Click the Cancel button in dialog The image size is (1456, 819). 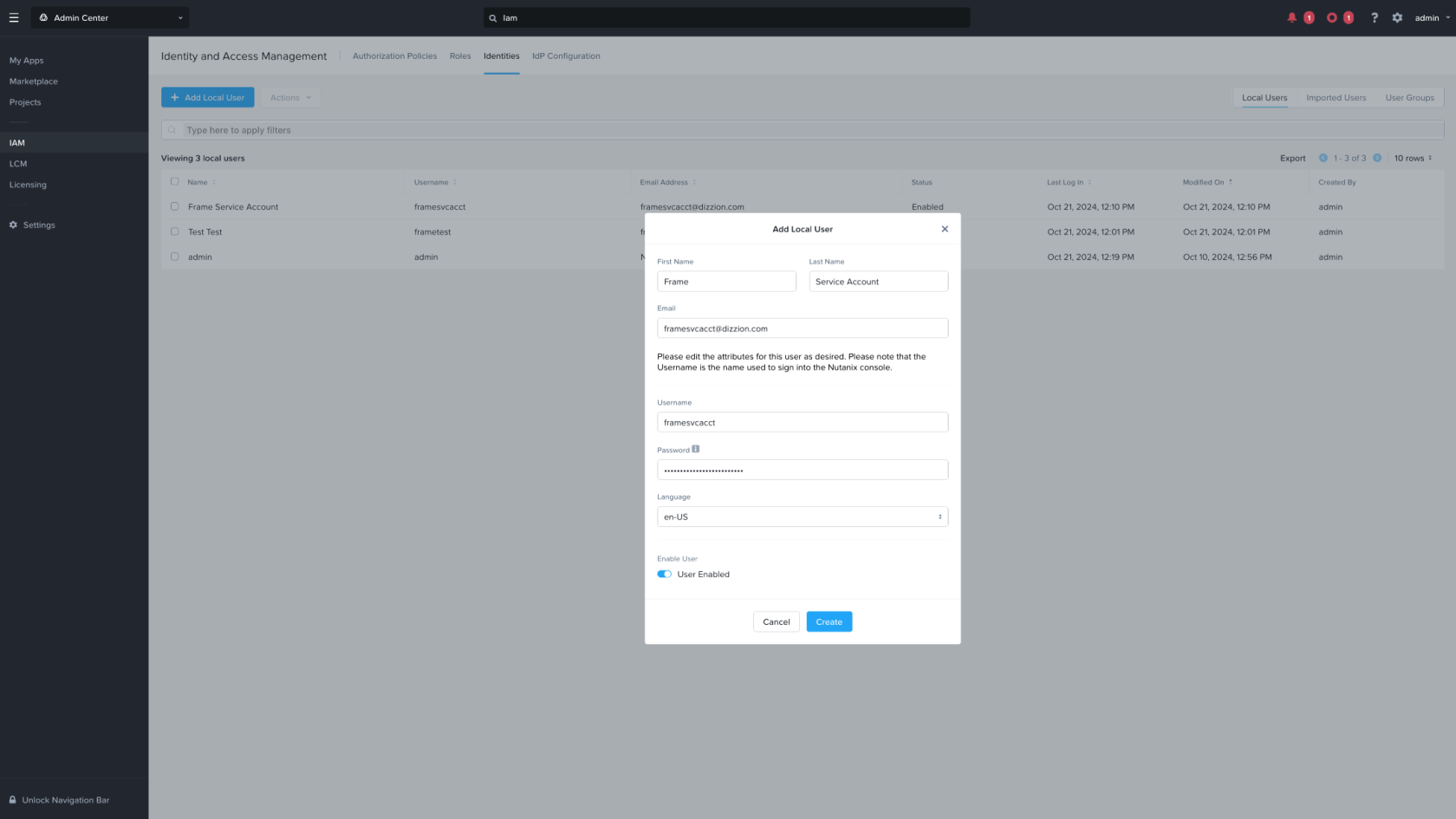click(x=776, y=621)
